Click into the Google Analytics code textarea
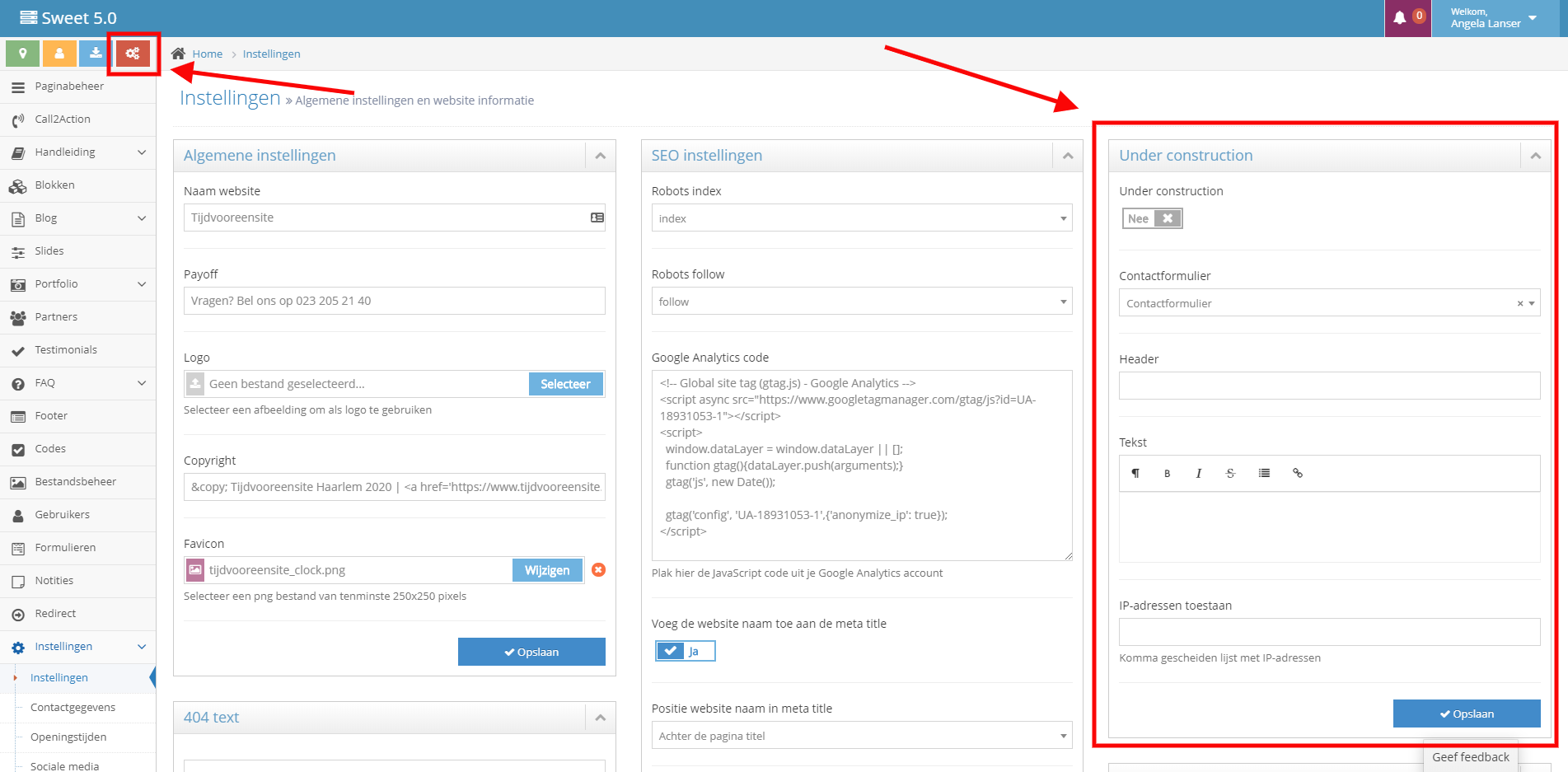 coord(862,466)
